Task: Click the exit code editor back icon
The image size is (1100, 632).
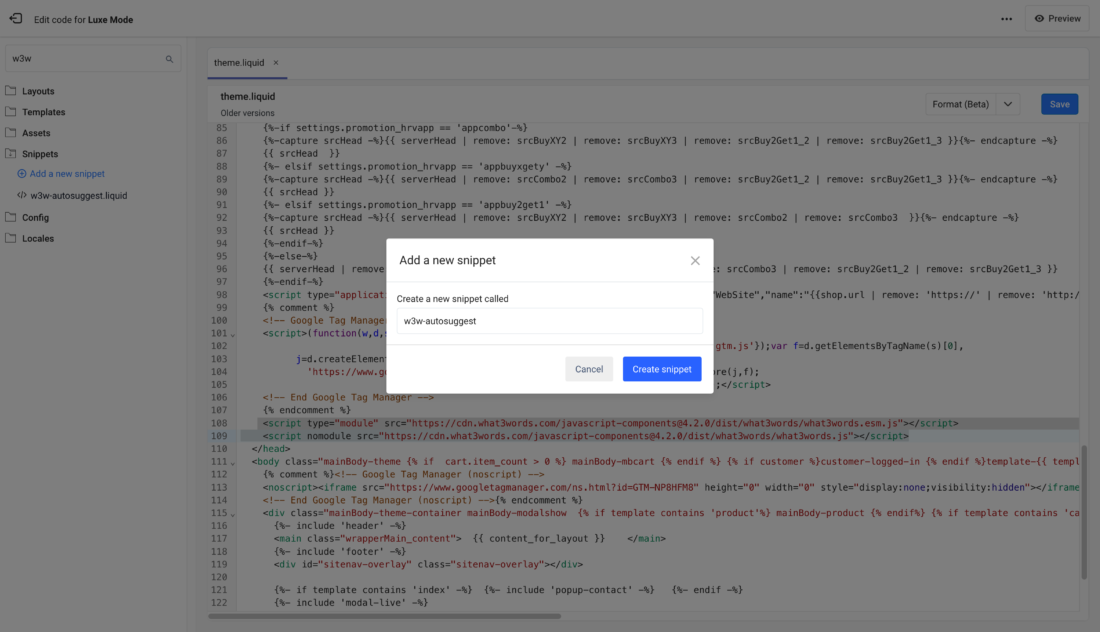Action: (15, 19)
